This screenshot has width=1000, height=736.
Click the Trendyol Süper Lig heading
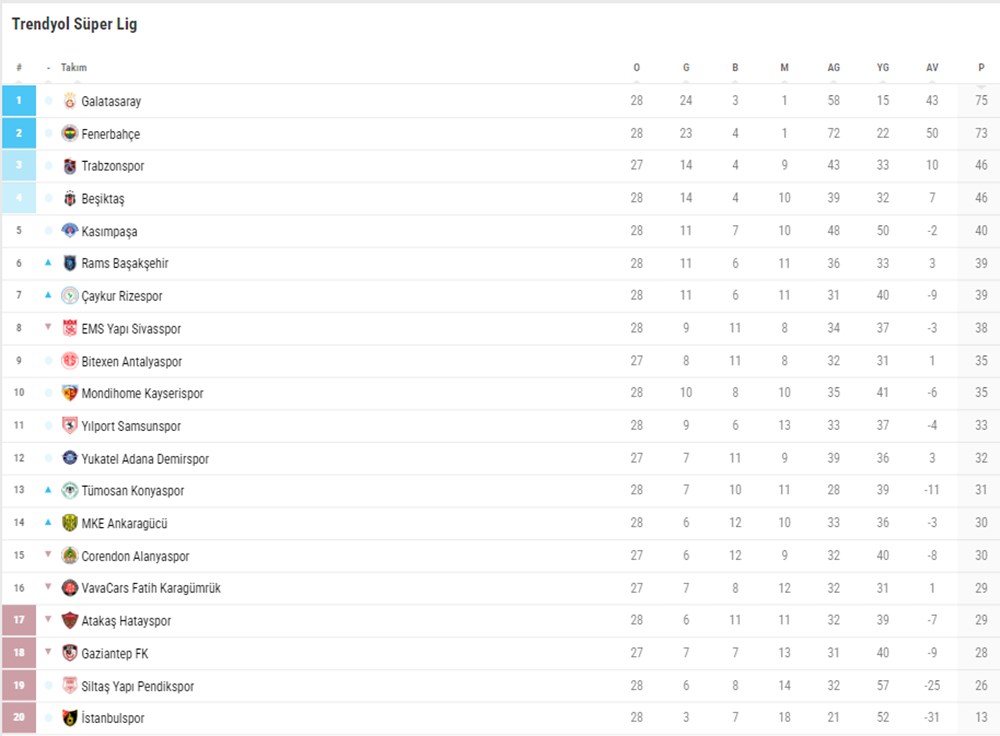[75, 24]
